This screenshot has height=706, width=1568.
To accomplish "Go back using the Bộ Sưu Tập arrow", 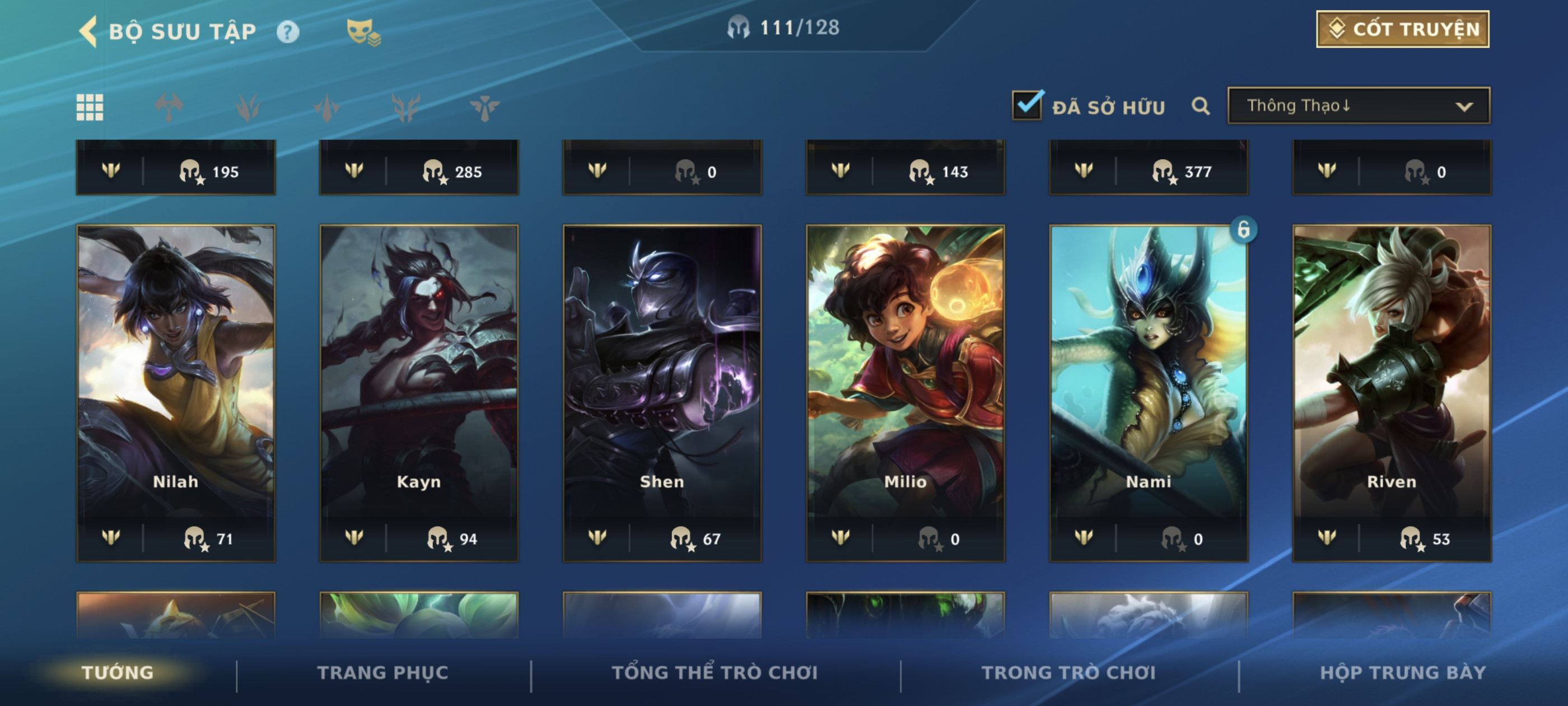I will point(88,32).
